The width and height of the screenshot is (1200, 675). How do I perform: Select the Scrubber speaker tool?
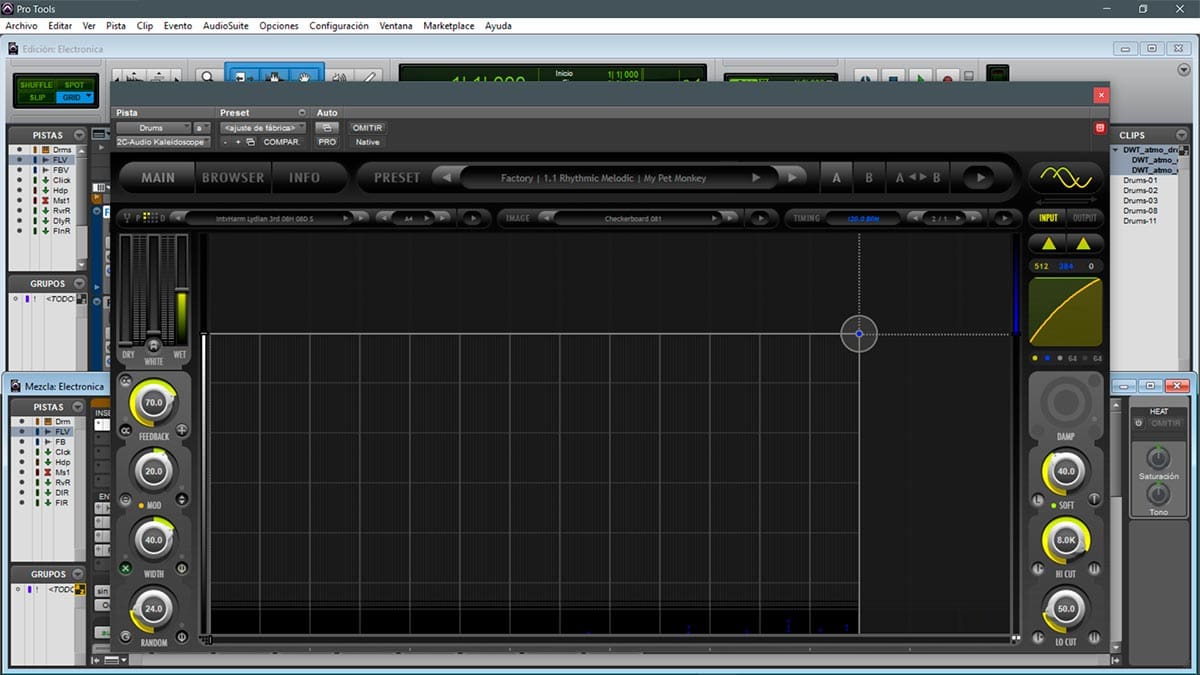coord(339,76)
